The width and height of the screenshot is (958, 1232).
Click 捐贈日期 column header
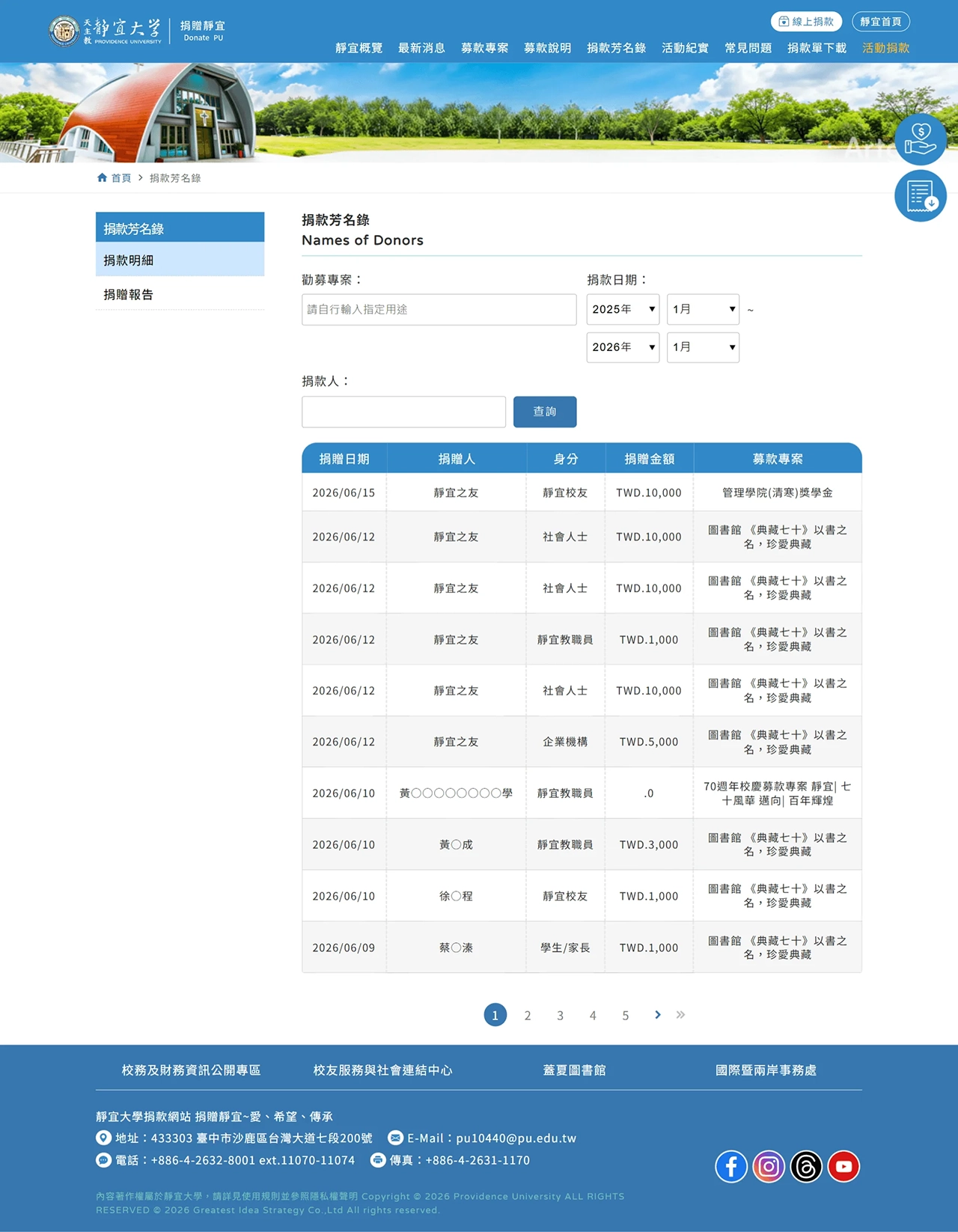tap(344, 459)
